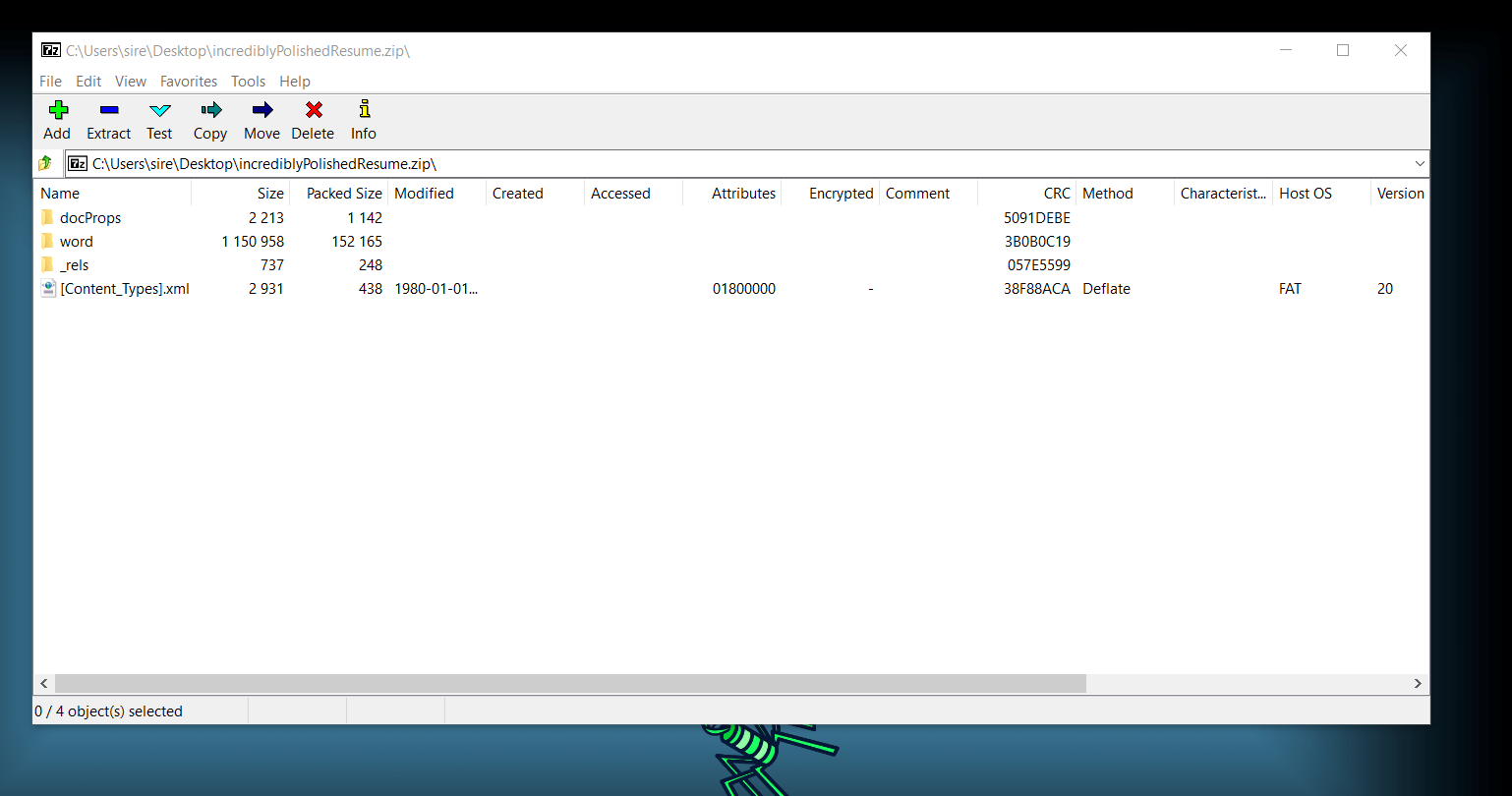Open the File menu

coord(50,82)
